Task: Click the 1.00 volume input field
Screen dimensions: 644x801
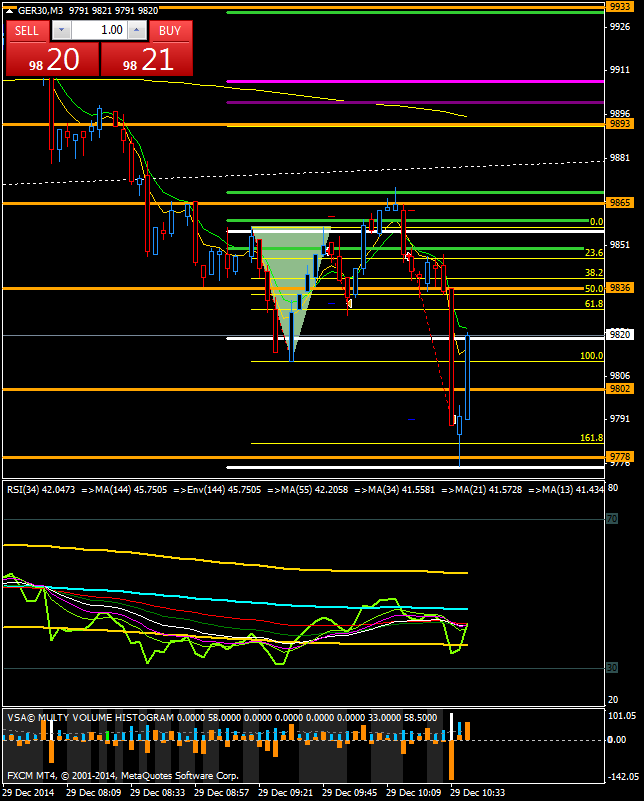Action: [x=98, y=31]
